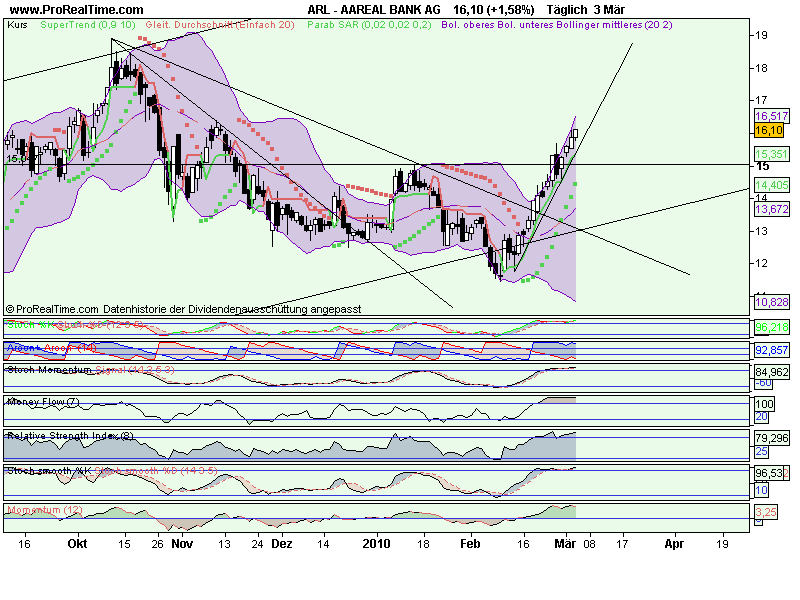
Task: Select the 12 price axis level
Action: (x=762, y=263)
